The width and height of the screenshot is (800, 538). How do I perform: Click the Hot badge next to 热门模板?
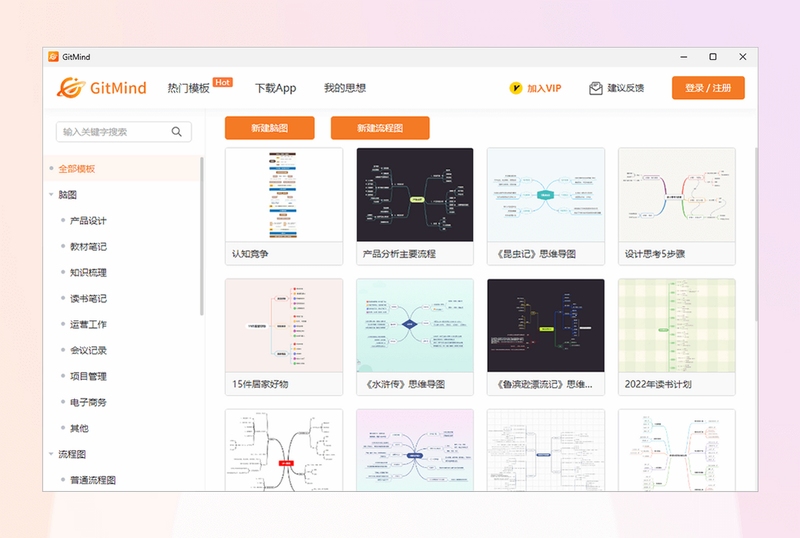click(222, 83)
